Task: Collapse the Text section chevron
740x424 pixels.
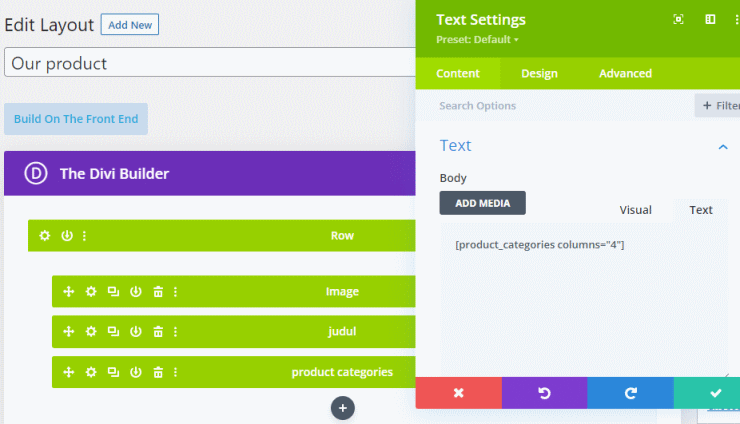Action: click(x=722, y=147)
